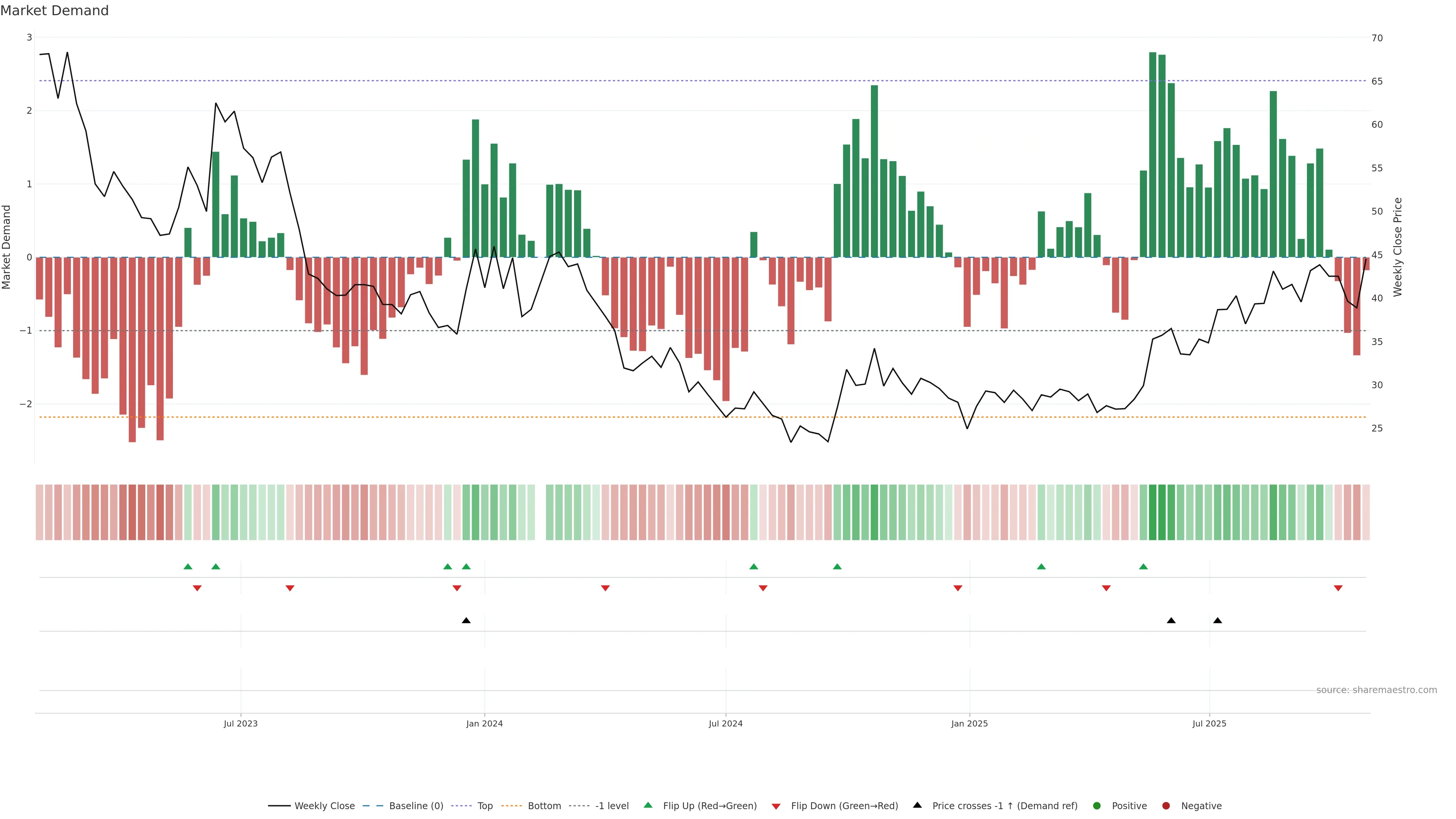Click Flip Up green triangle legend icon
Viewport: 1456px width, 819px height.
pyautogui.click(x=648, y=805)
